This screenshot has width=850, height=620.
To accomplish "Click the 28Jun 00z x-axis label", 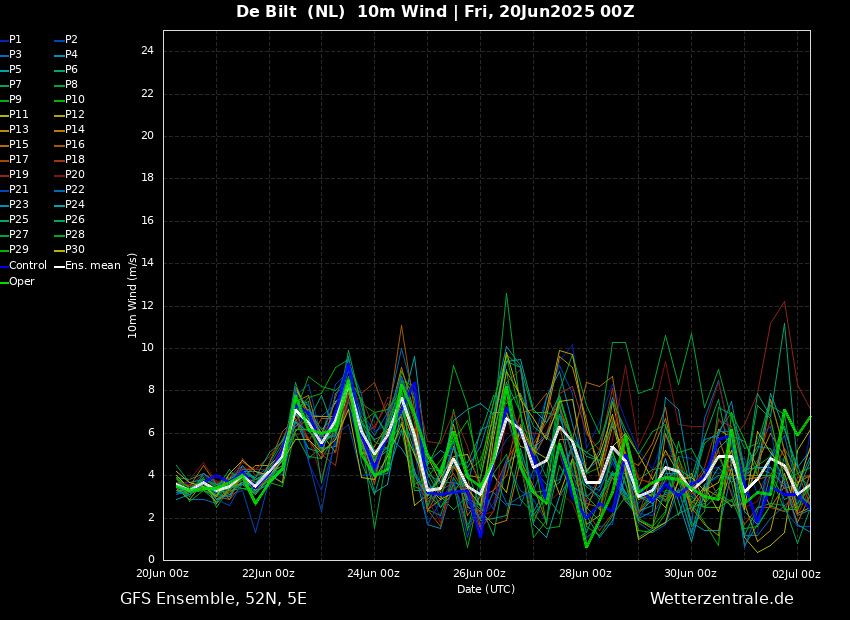I will pyautogui.click(x=585, y=573).
